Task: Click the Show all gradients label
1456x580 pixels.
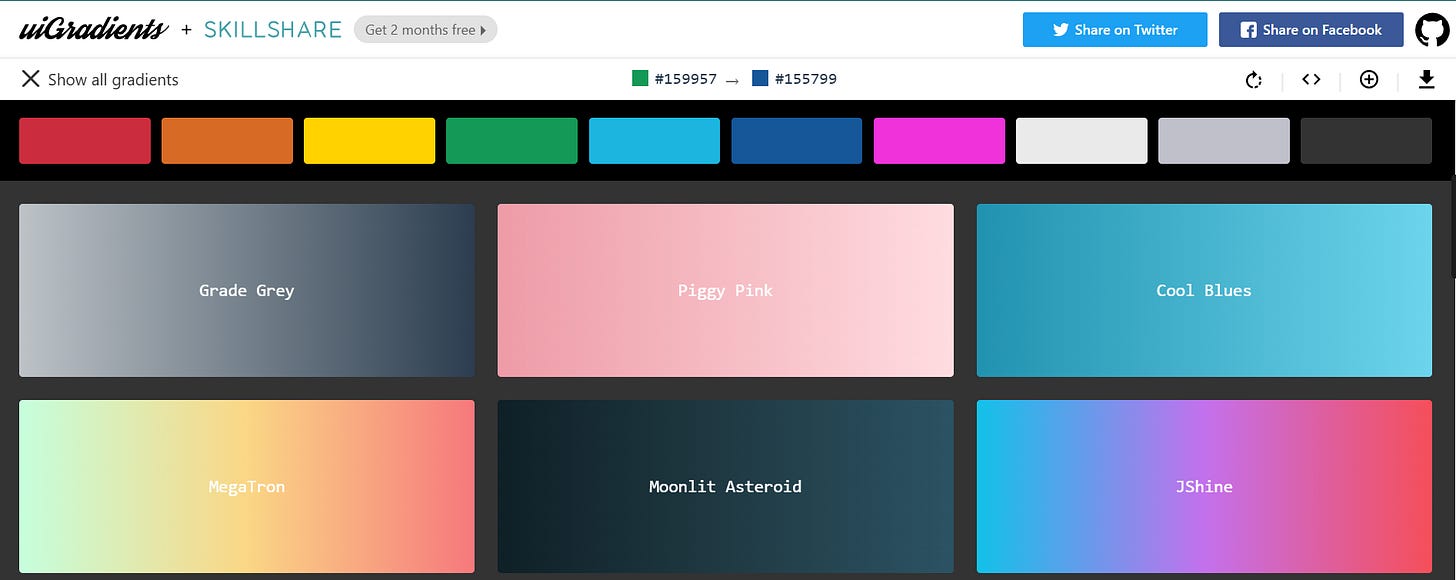Action: pyautogui.click(x=113, y=80)
